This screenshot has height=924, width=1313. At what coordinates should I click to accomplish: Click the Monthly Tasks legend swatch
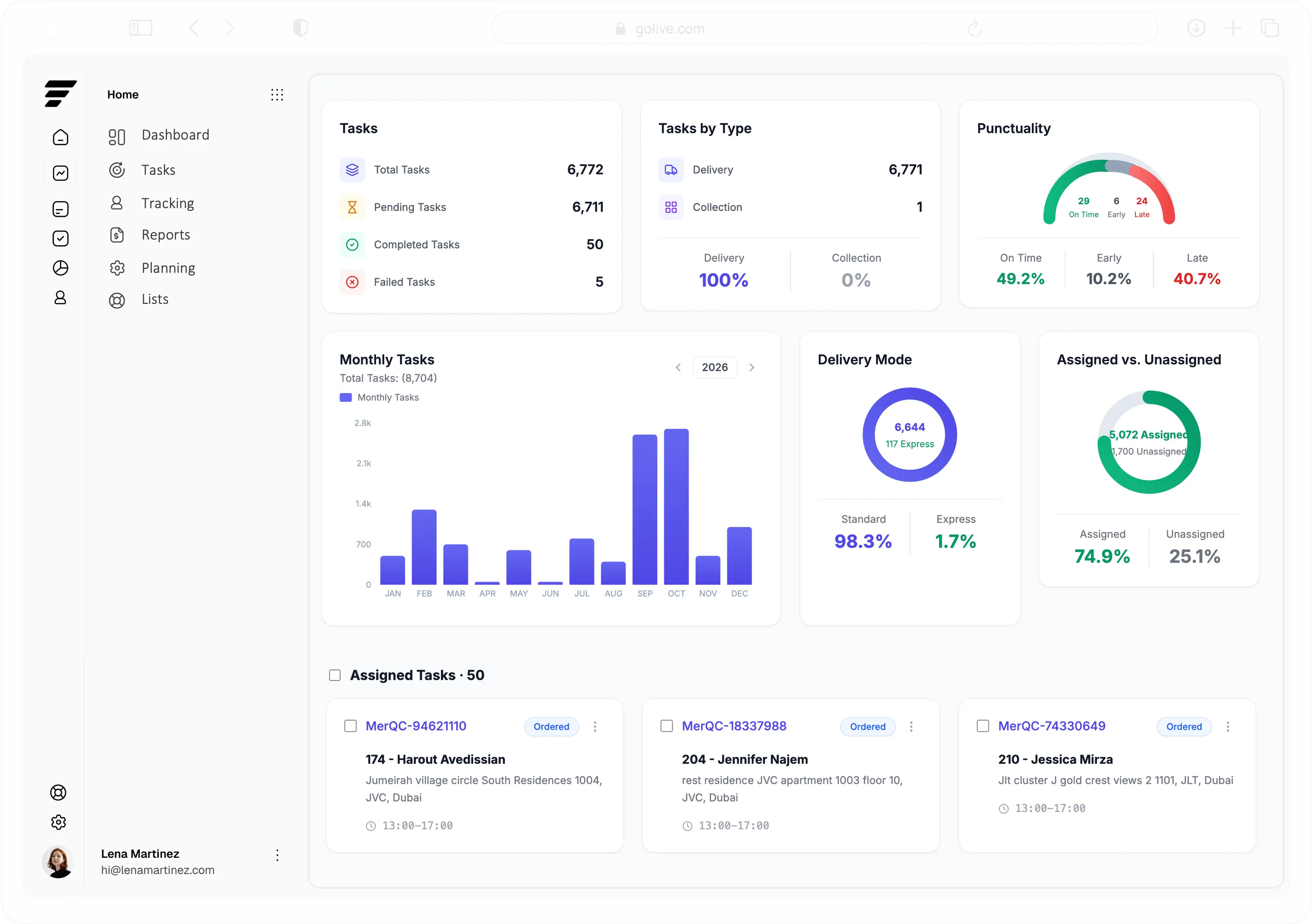pyautogui.click(x=346, y=397)
